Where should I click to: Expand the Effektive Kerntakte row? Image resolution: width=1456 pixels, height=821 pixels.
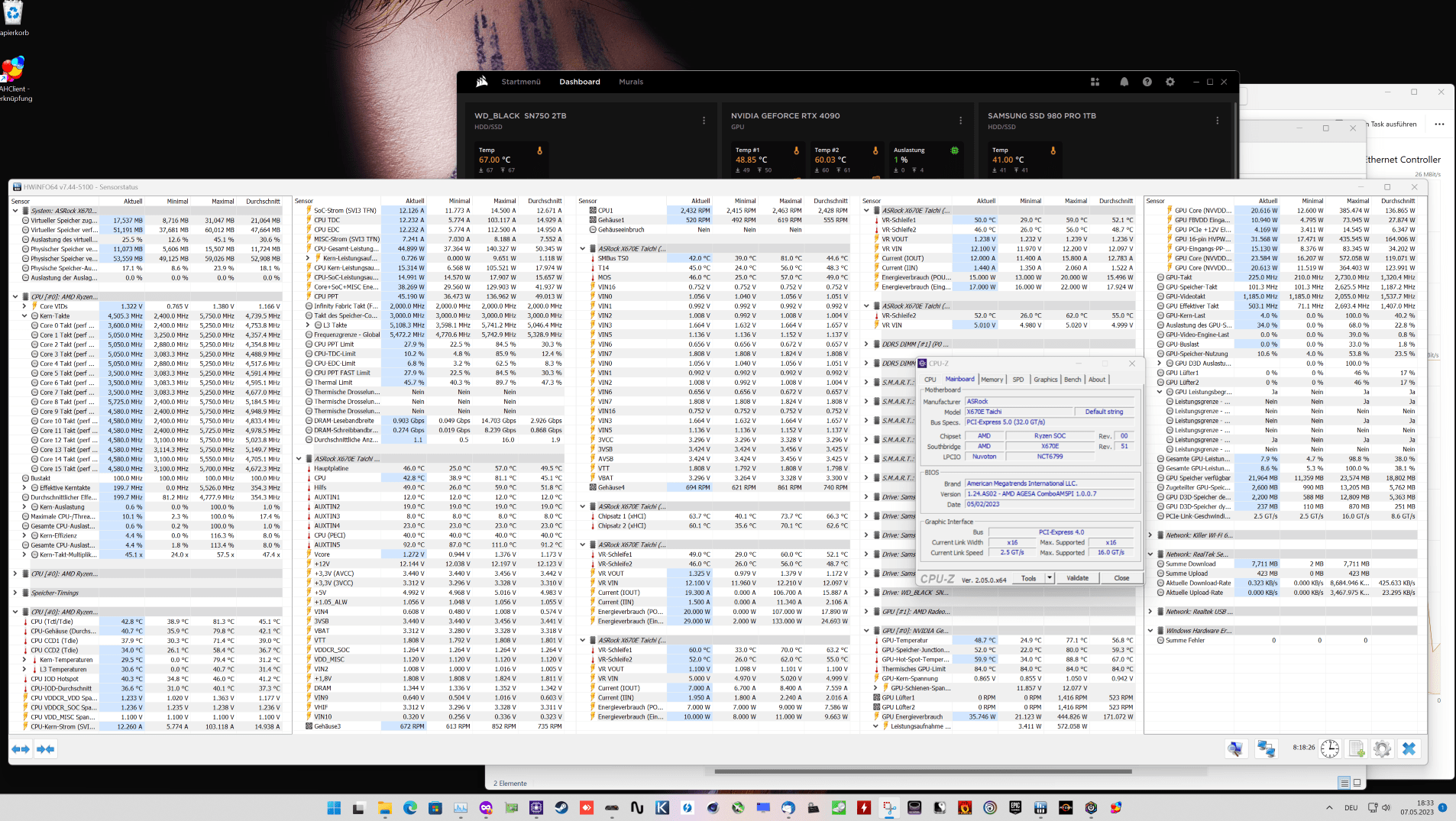(x=24, y=488)
